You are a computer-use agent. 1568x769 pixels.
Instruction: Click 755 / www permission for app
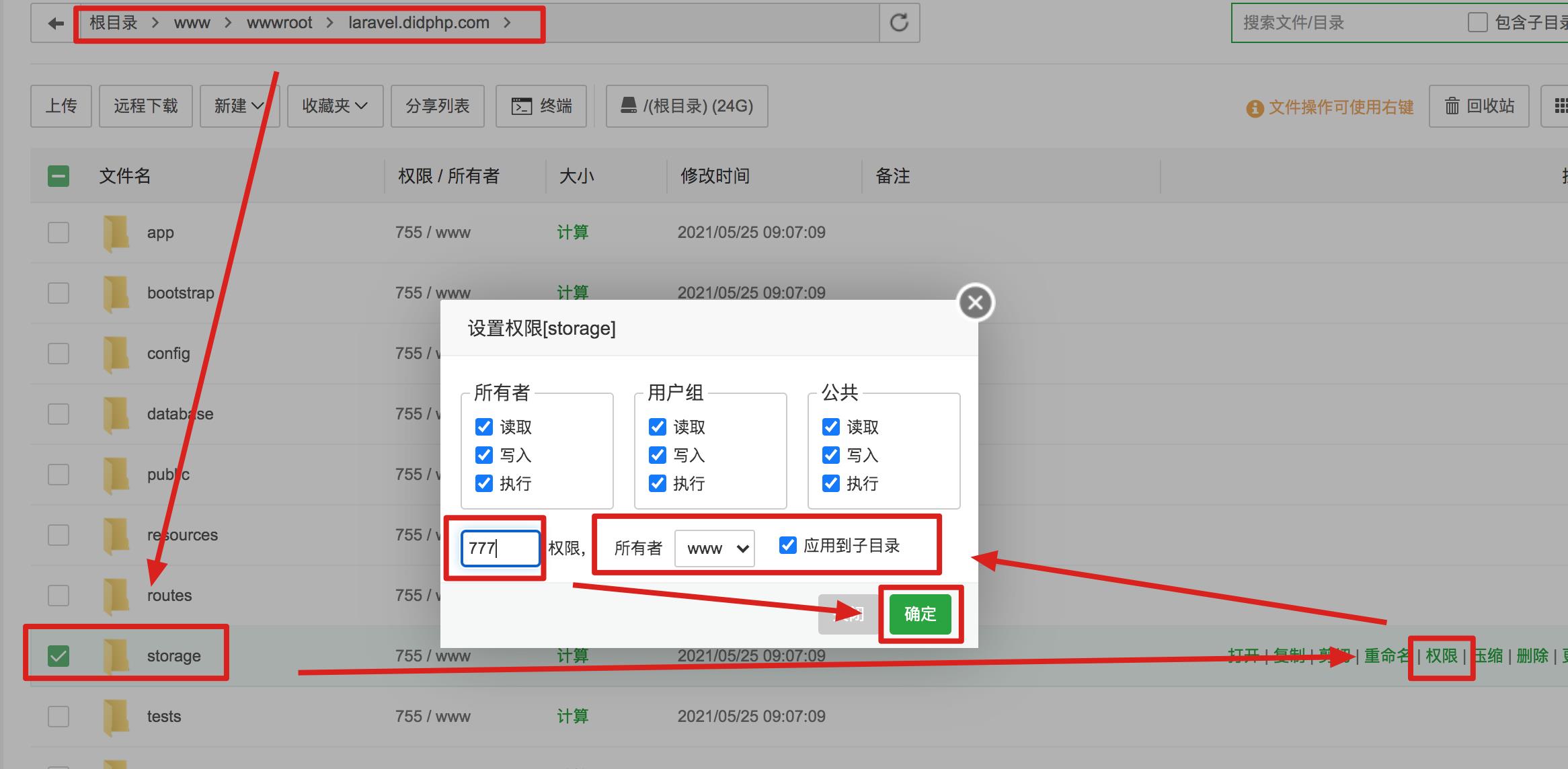[433, 233]
